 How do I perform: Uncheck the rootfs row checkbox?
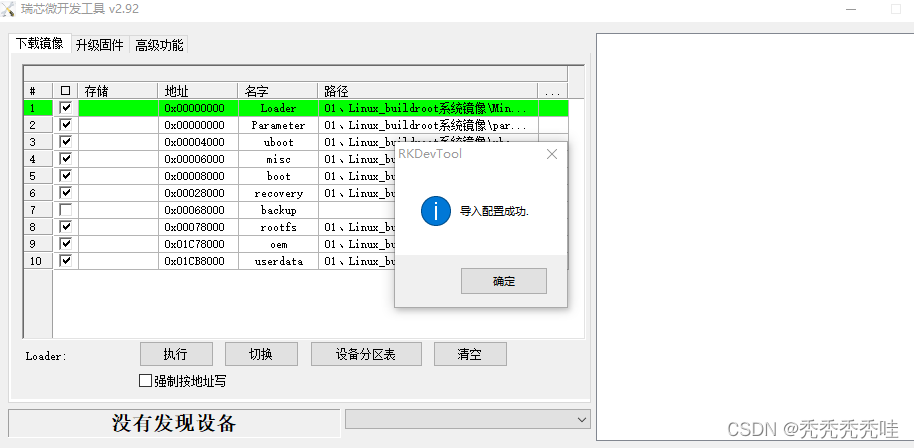66,227
